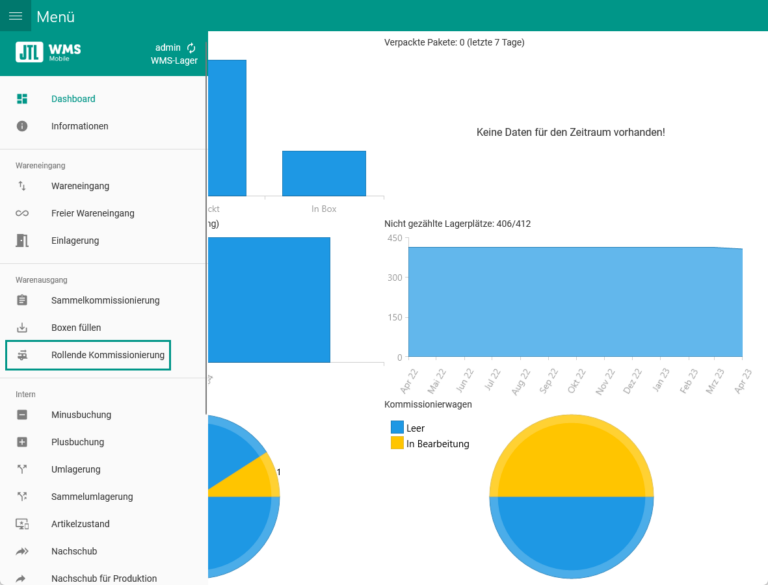Click the Plusbuchung plus icon
Screen dimensions: 768x585
click(x=22, y=442)
